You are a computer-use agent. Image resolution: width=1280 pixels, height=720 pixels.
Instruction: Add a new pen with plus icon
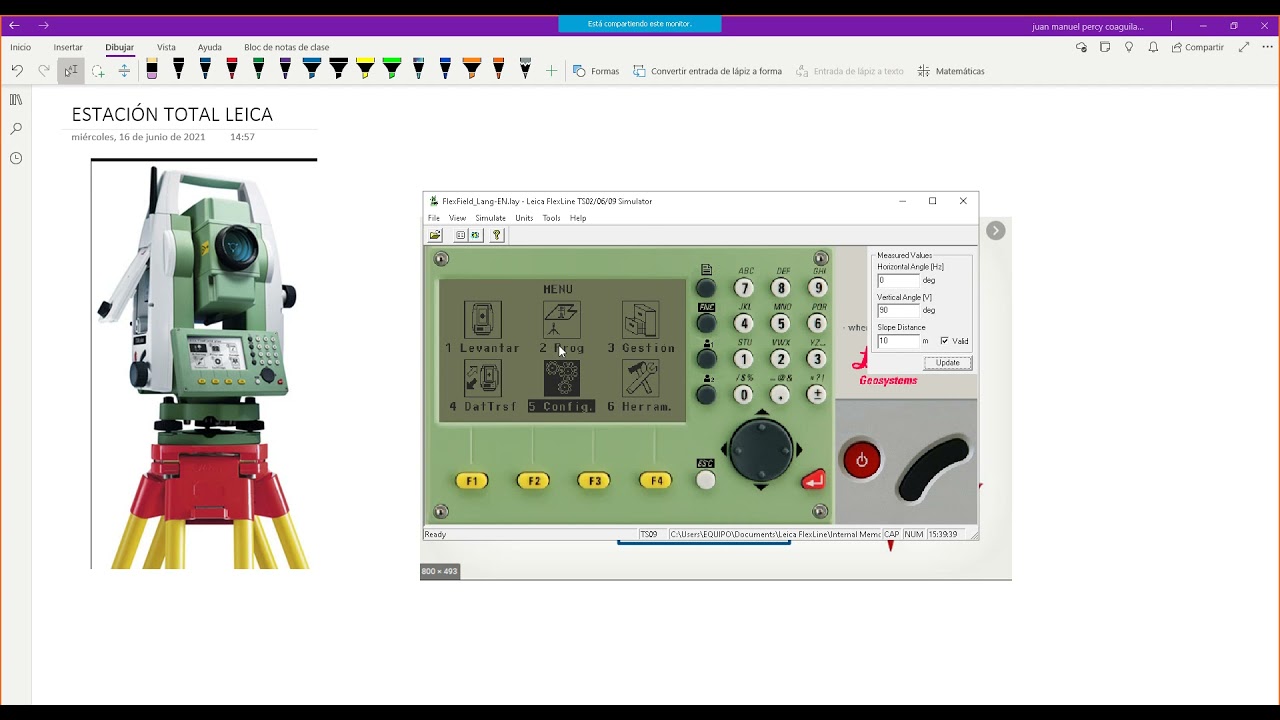[x=551, y=71]
